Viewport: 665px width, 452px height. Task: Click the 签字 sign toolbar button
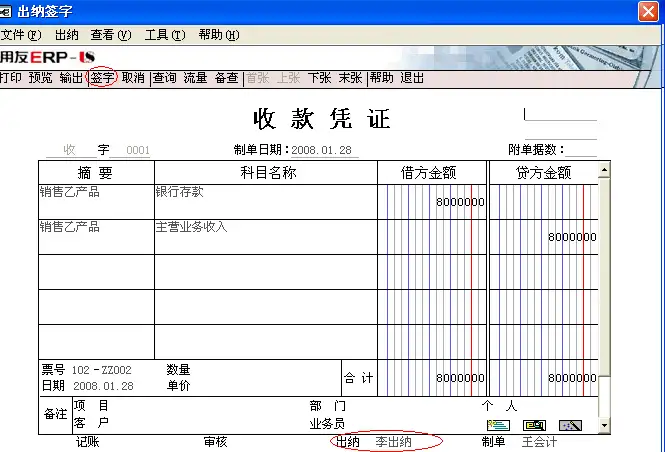(x=102, y=78)
